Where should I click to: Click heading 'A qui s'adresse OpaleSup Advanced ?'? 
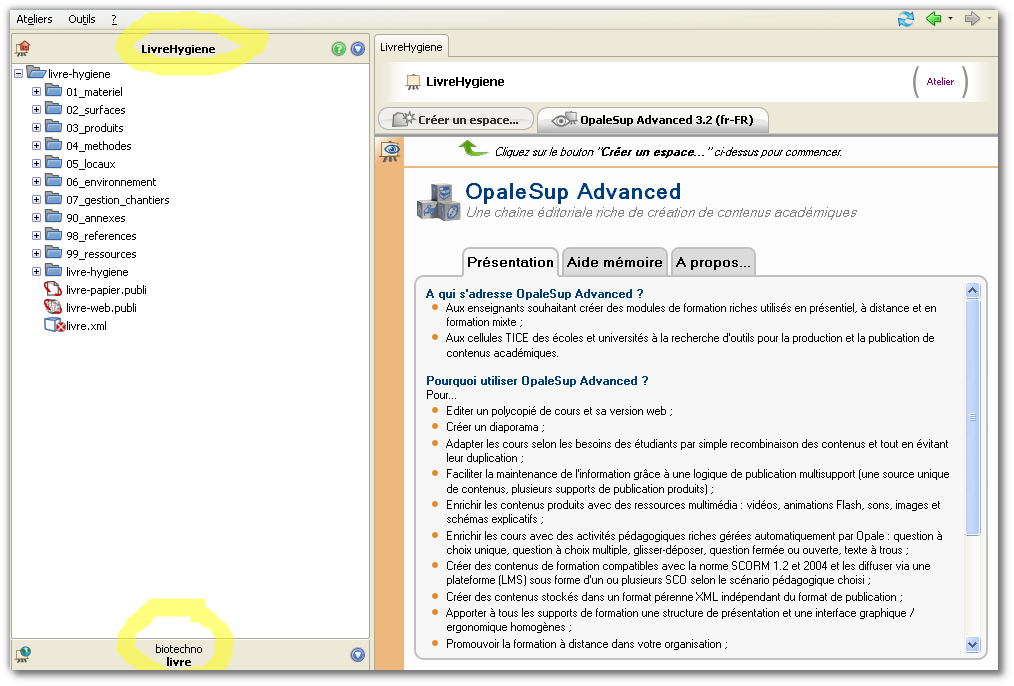pos(535,294)
